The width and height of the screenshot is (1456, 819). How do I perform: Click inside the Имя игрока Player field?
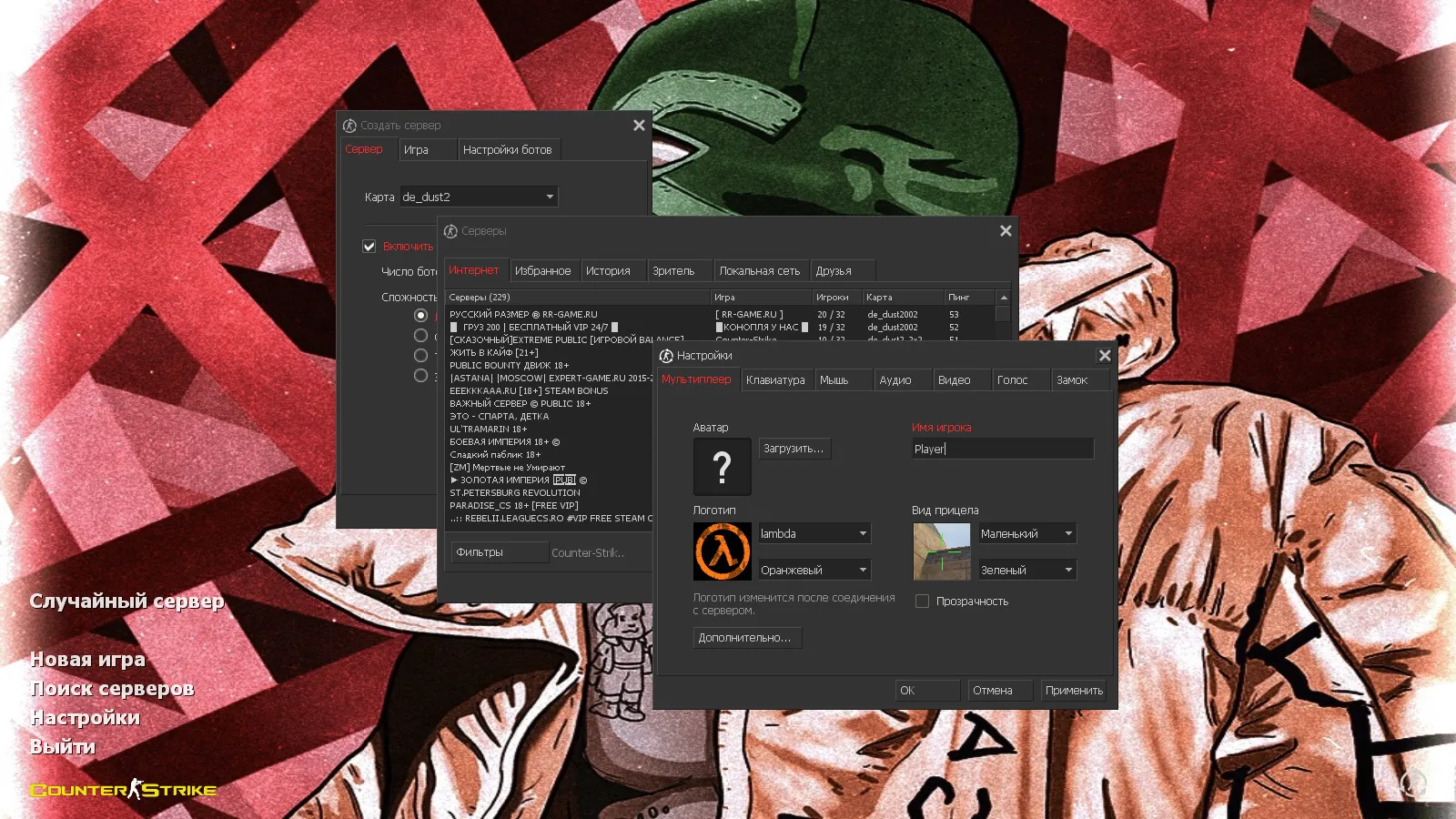1001,448
